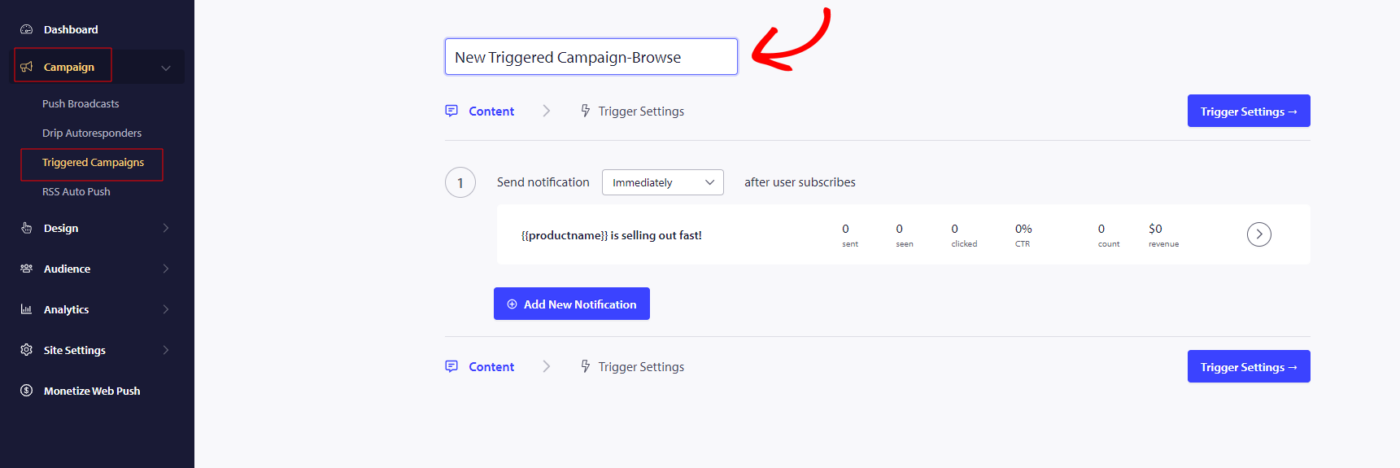Expand the Audience submenu arrow
The height and width of the screenshot is (468, 1400).
[166, 269]
